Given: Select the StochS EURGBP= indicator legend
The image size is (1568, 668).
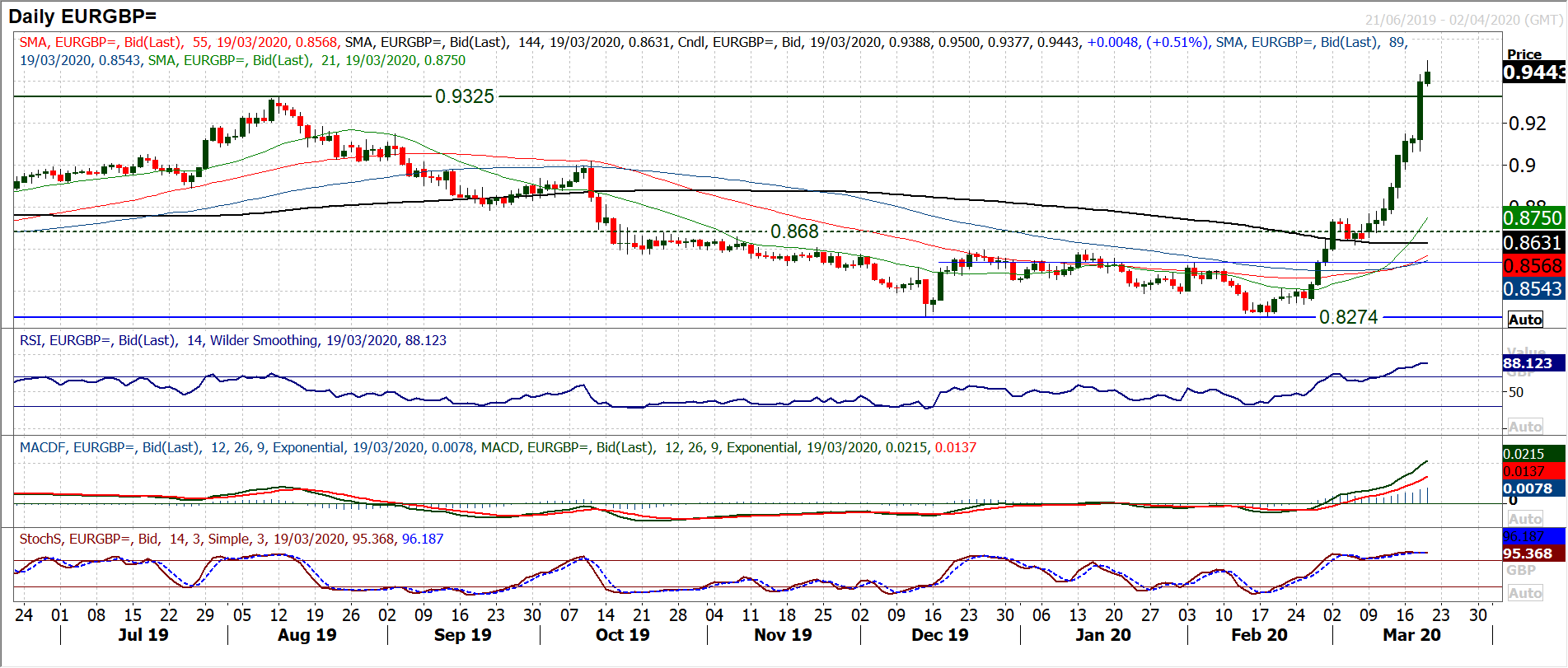Looking at the screenshot, I should click(x=231, y=539).
